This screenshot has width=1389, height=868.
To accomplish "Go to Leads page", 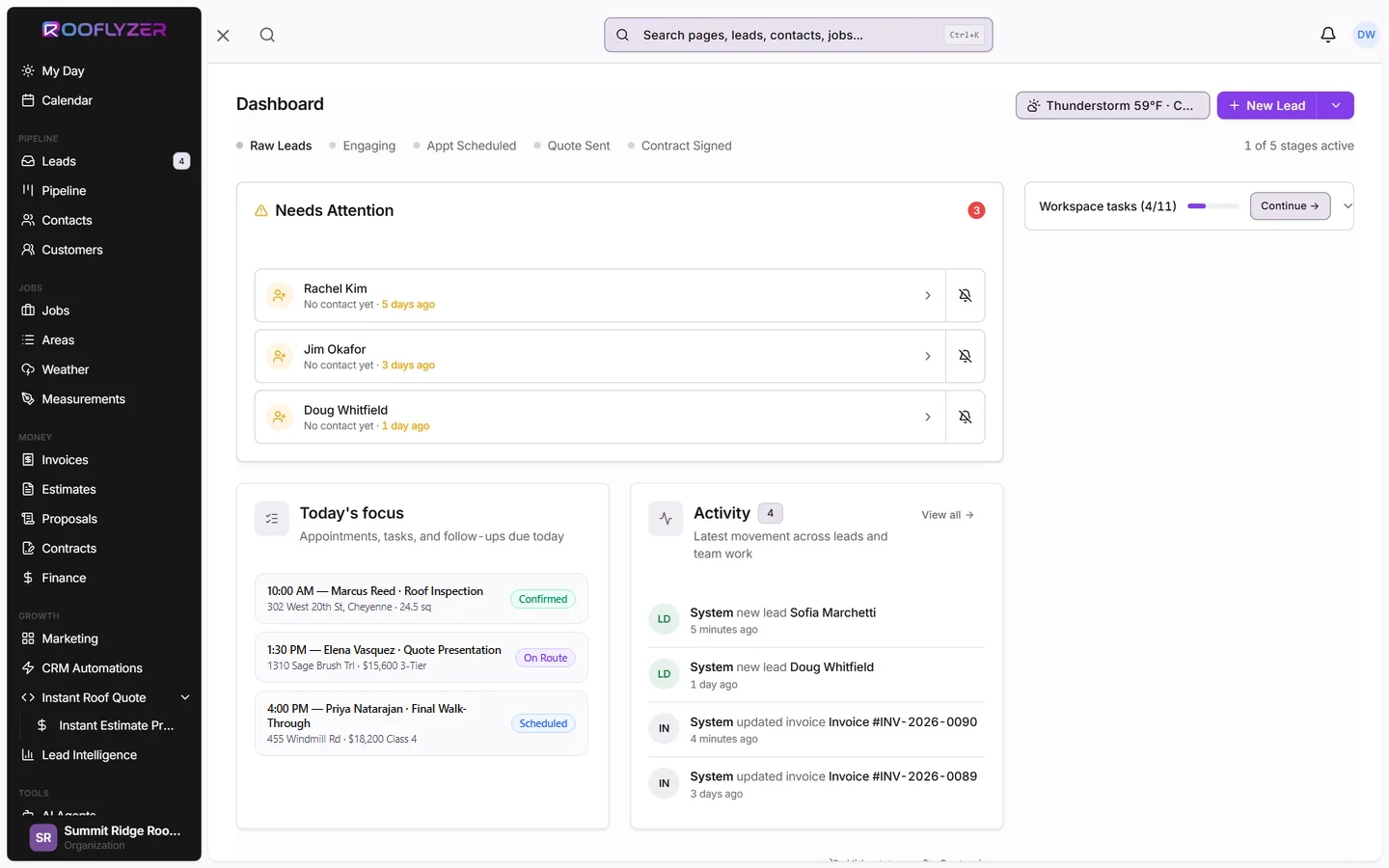I will coord(104,161).
